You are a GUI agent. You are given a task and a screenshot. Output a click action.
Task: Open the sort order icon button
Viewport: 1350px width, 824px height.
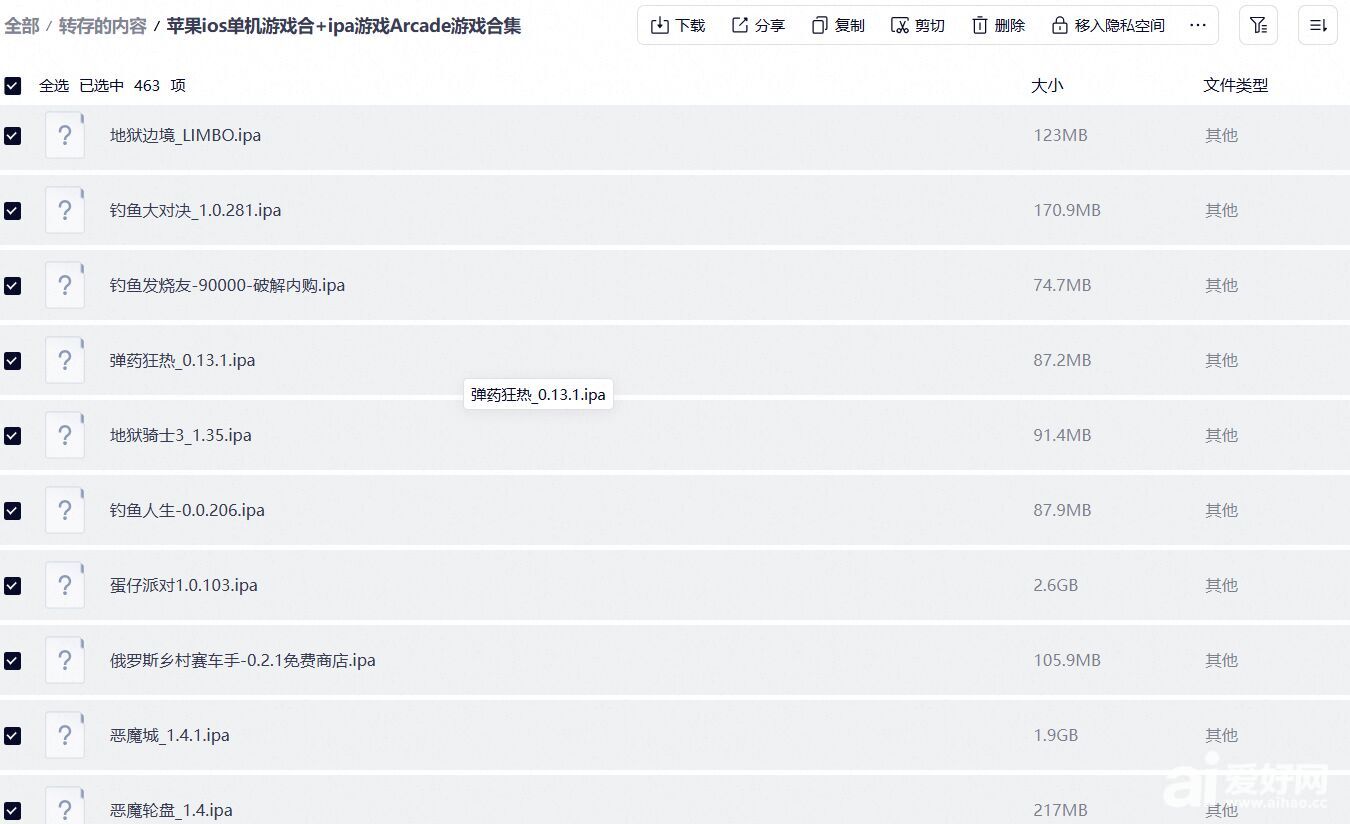(1318, 26)
